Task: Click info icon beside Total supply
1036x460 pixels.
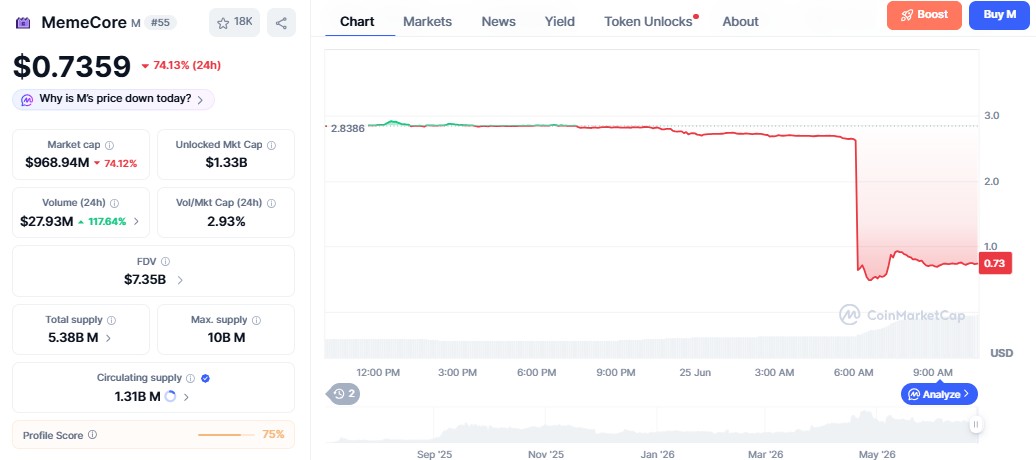Action: click(111, 320)
